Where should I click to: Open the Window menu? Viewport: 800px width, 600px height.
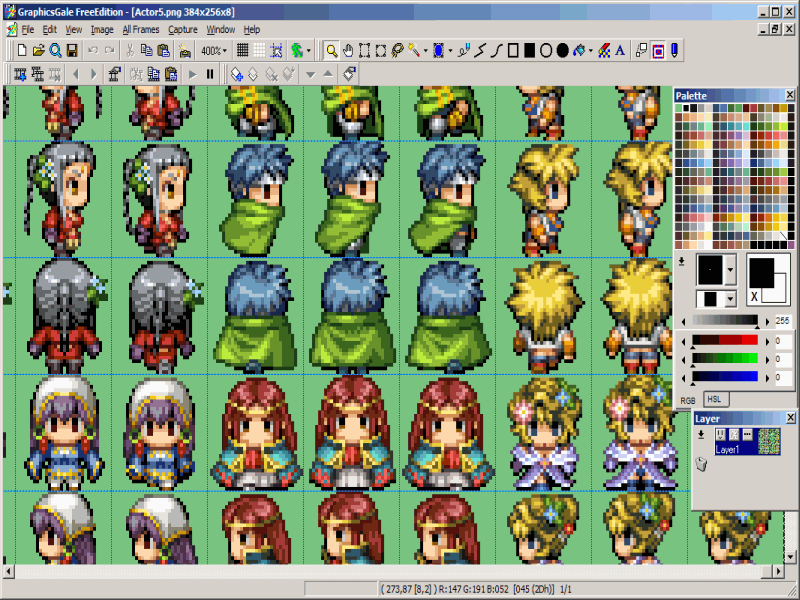(221, 30)
